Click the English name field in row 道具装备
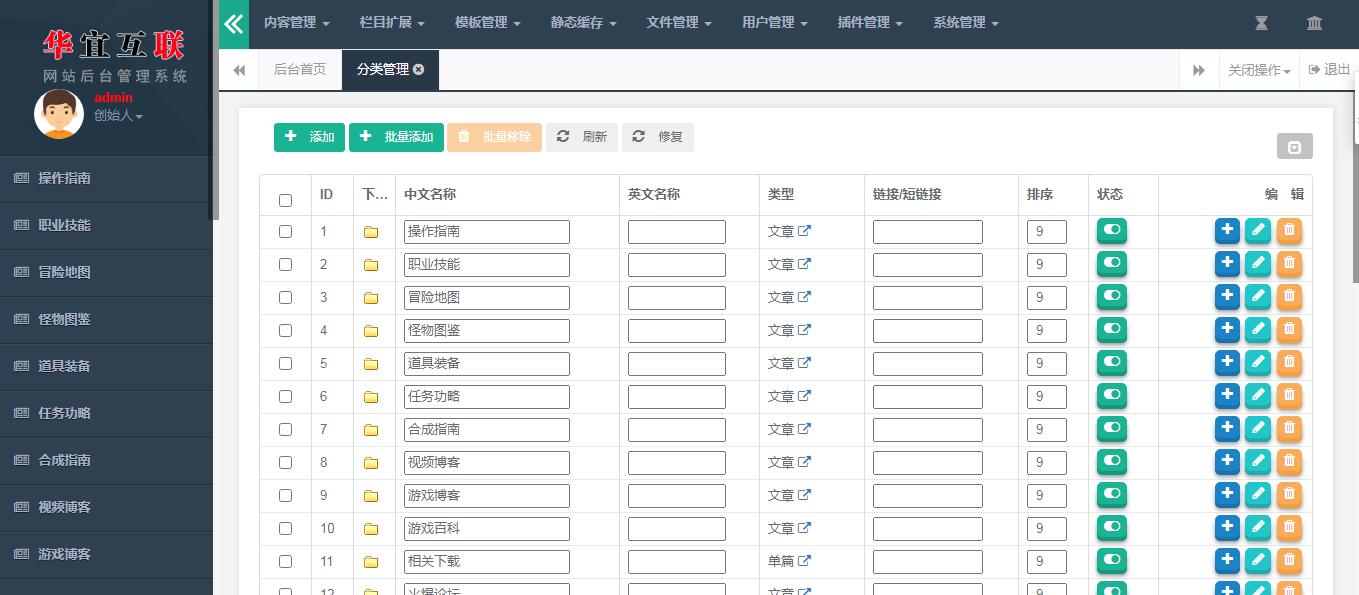Screen dimensions: 1359x595 (677, 364)
